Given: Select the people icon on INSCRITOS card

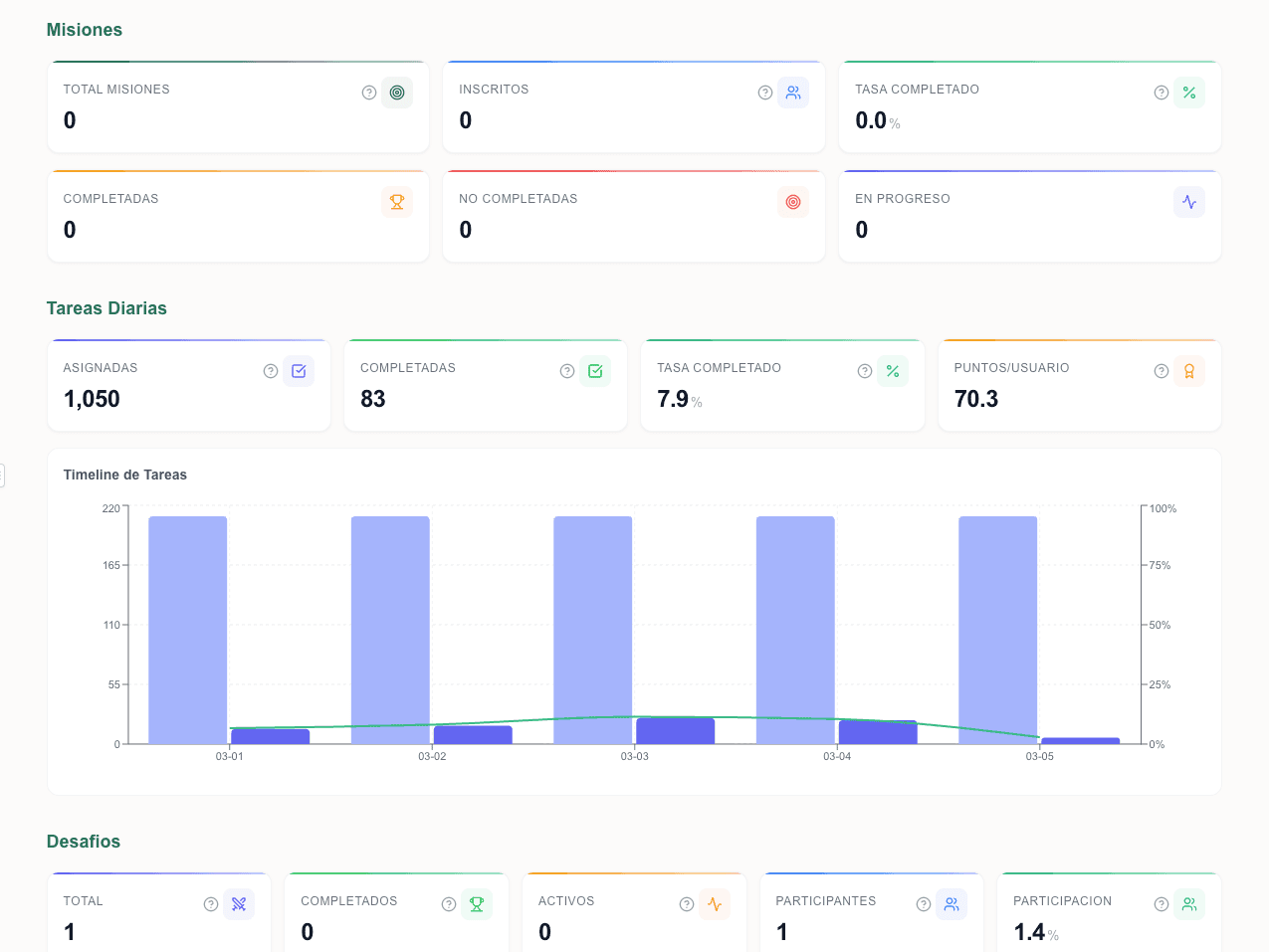Looking at the screenshot, I should [793, 92].
